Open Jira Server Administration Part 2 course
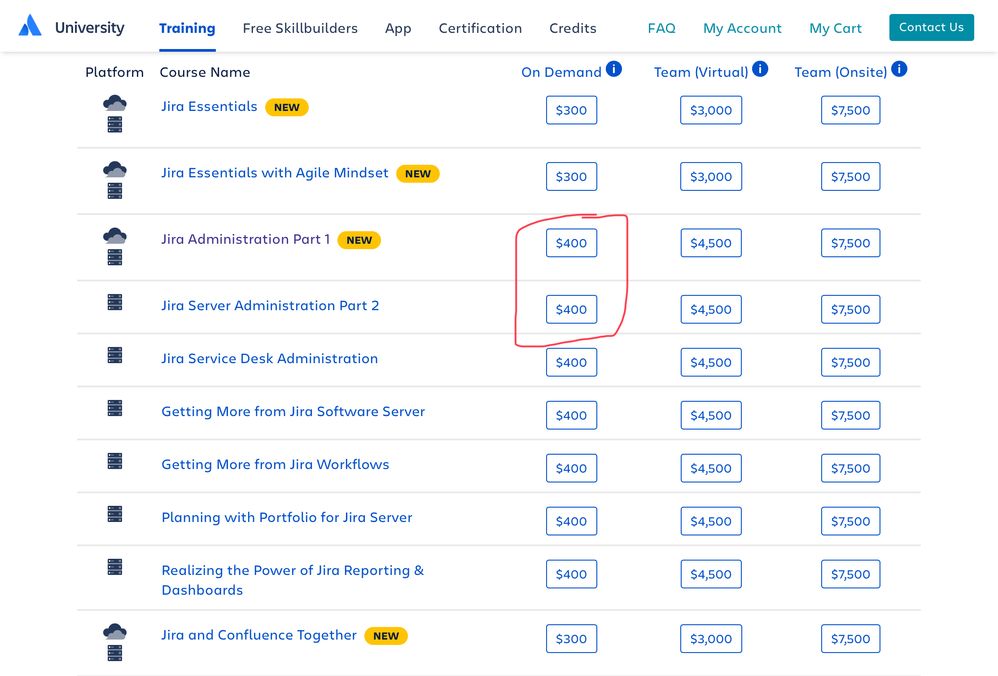 [x=270, y=306]
